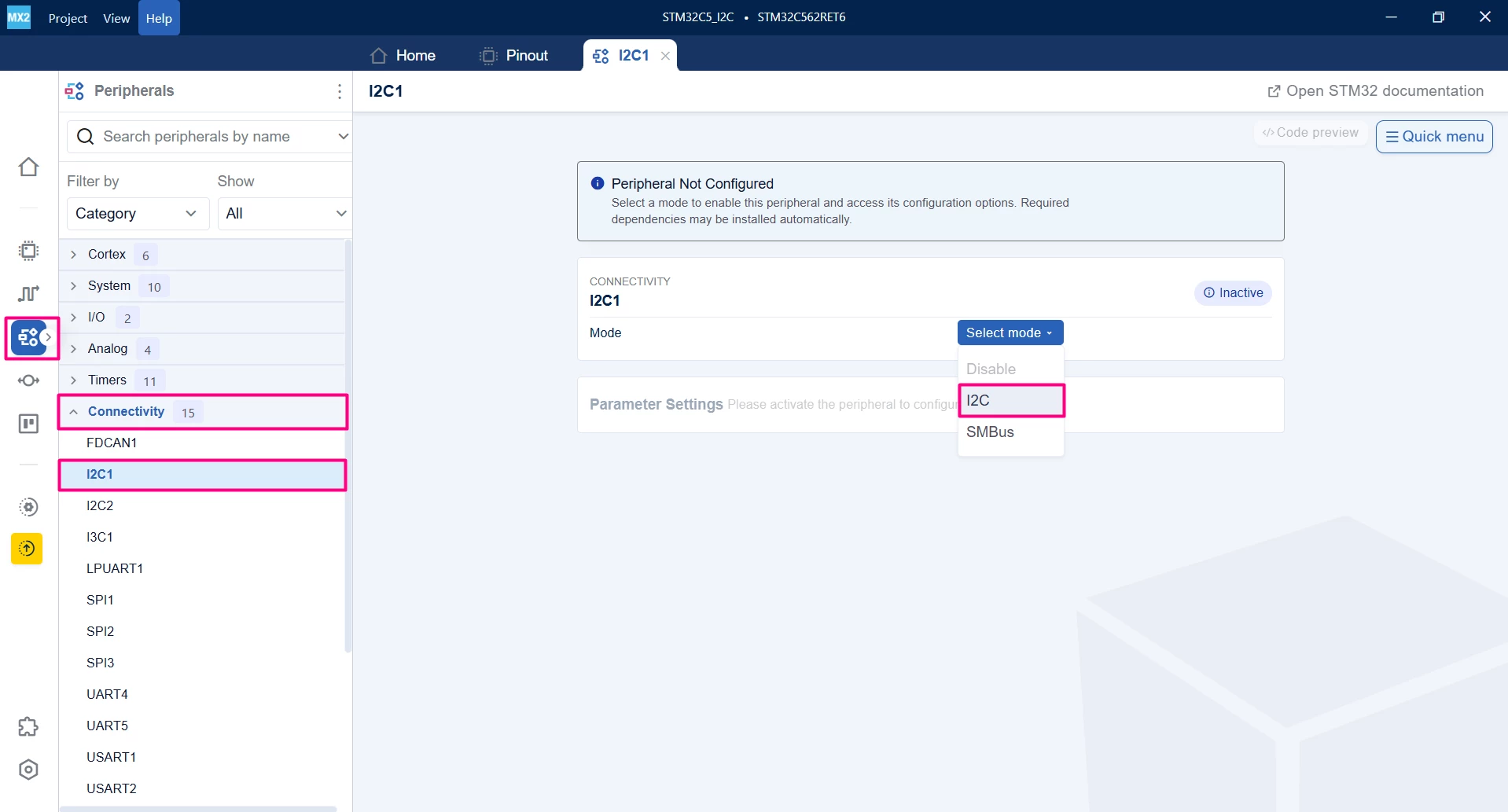The width and height of the screenshot is (1508, 812).
Task: Select FDCAN1 peripheral
Action: coord(202,443)
